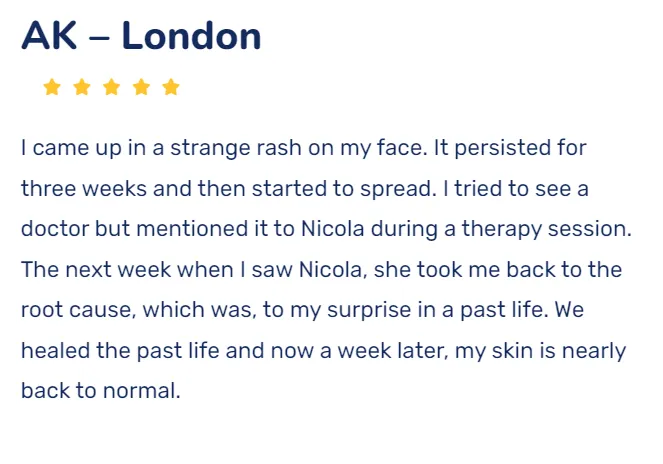Click the phrase 'therapy session' in review text

(x=546, y=230)
